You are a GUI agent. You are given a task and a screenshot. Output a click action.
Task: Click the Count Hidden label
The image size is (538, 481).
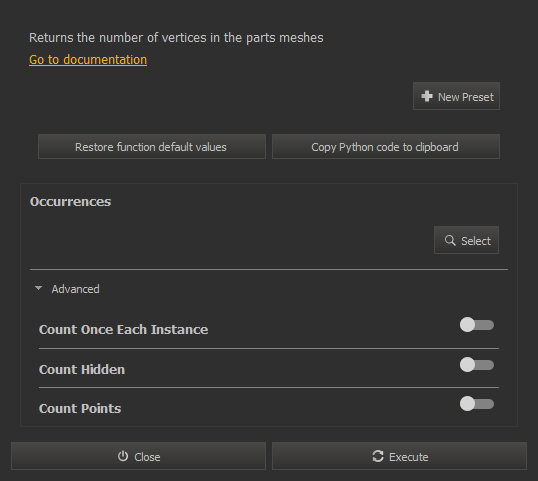tap(82, 369)
